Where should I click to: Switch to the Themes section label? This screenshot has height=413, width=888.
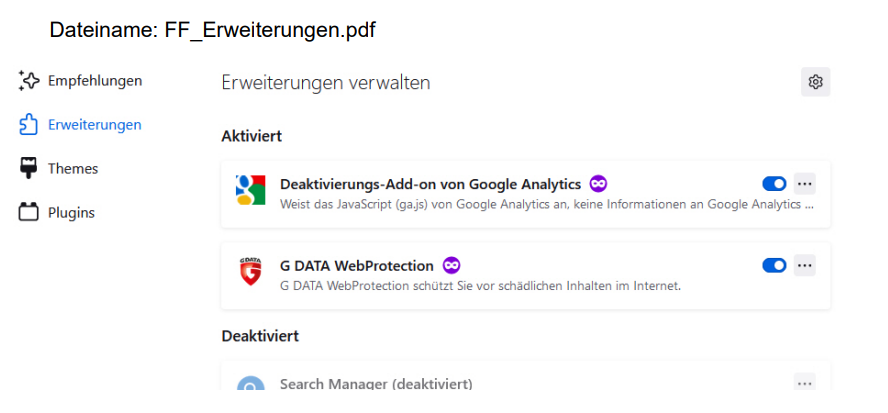[73, 169]
